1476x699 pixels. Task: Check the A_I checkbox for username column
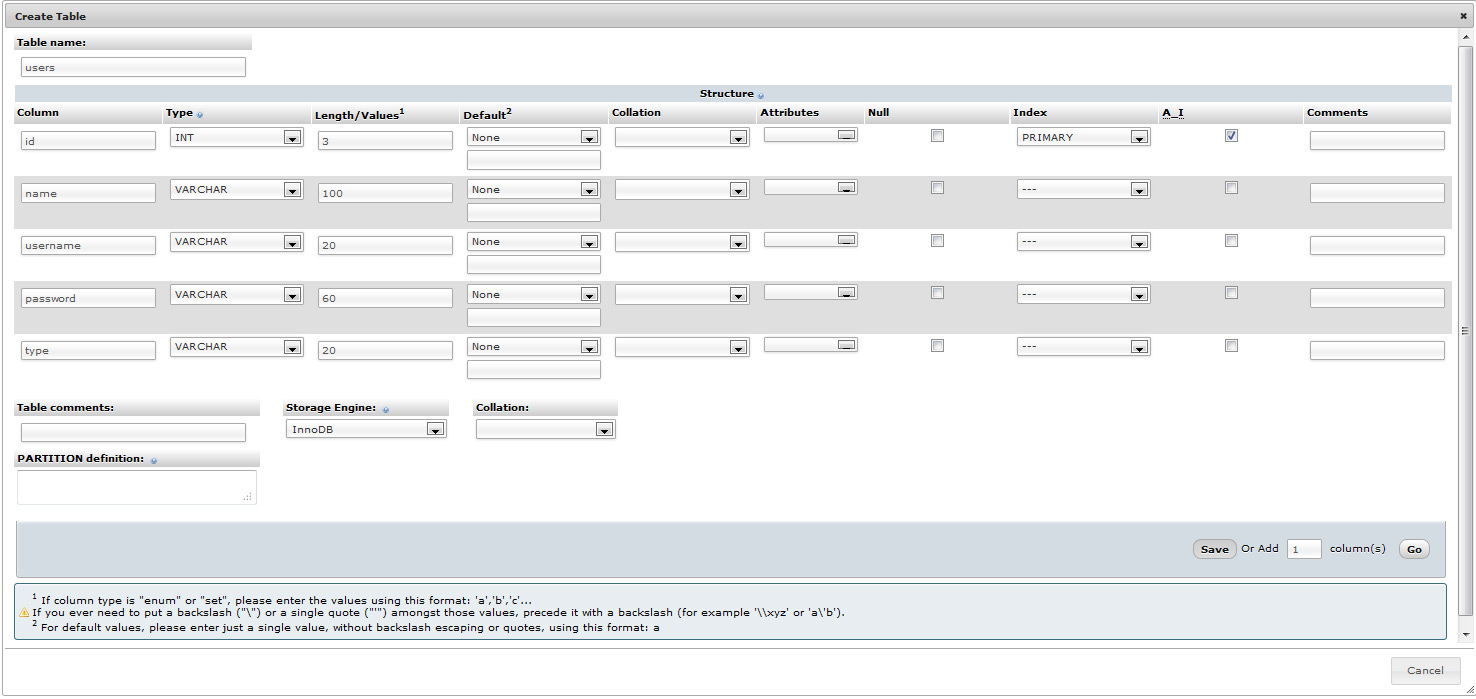1231,241
